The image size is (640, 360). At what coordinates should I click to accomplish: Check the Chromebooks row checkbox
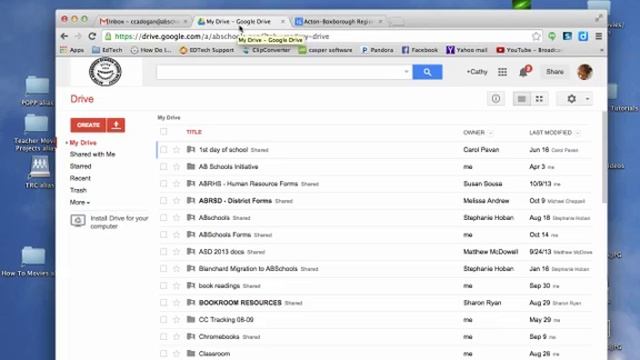[x=163, y=336]
